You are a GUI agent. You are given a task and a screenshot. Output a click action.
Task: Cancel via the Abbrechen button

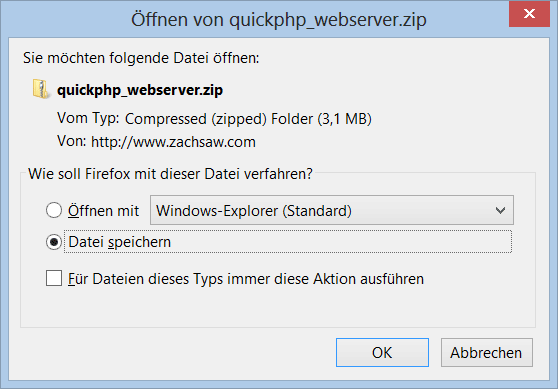coord(486,352)
